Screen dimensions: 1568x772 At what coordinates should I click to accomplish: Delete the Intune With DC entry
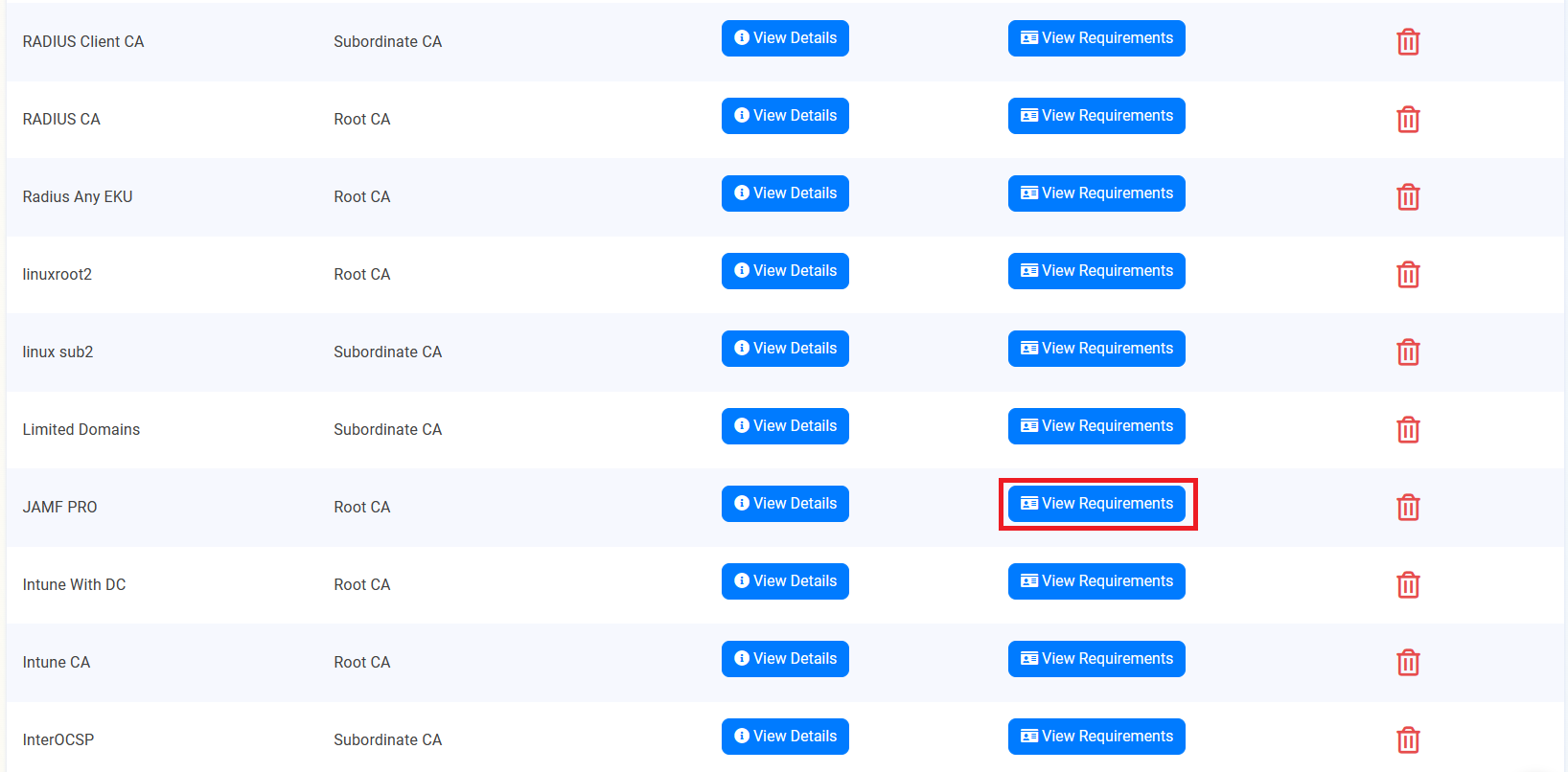(1407, 585)
